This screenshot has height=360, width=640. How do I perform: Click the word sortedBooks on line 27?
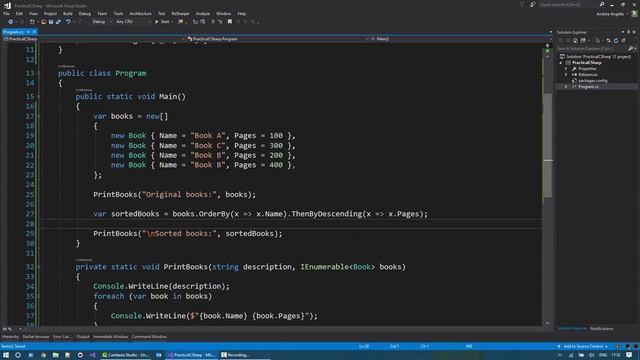[x=135, y=214]
